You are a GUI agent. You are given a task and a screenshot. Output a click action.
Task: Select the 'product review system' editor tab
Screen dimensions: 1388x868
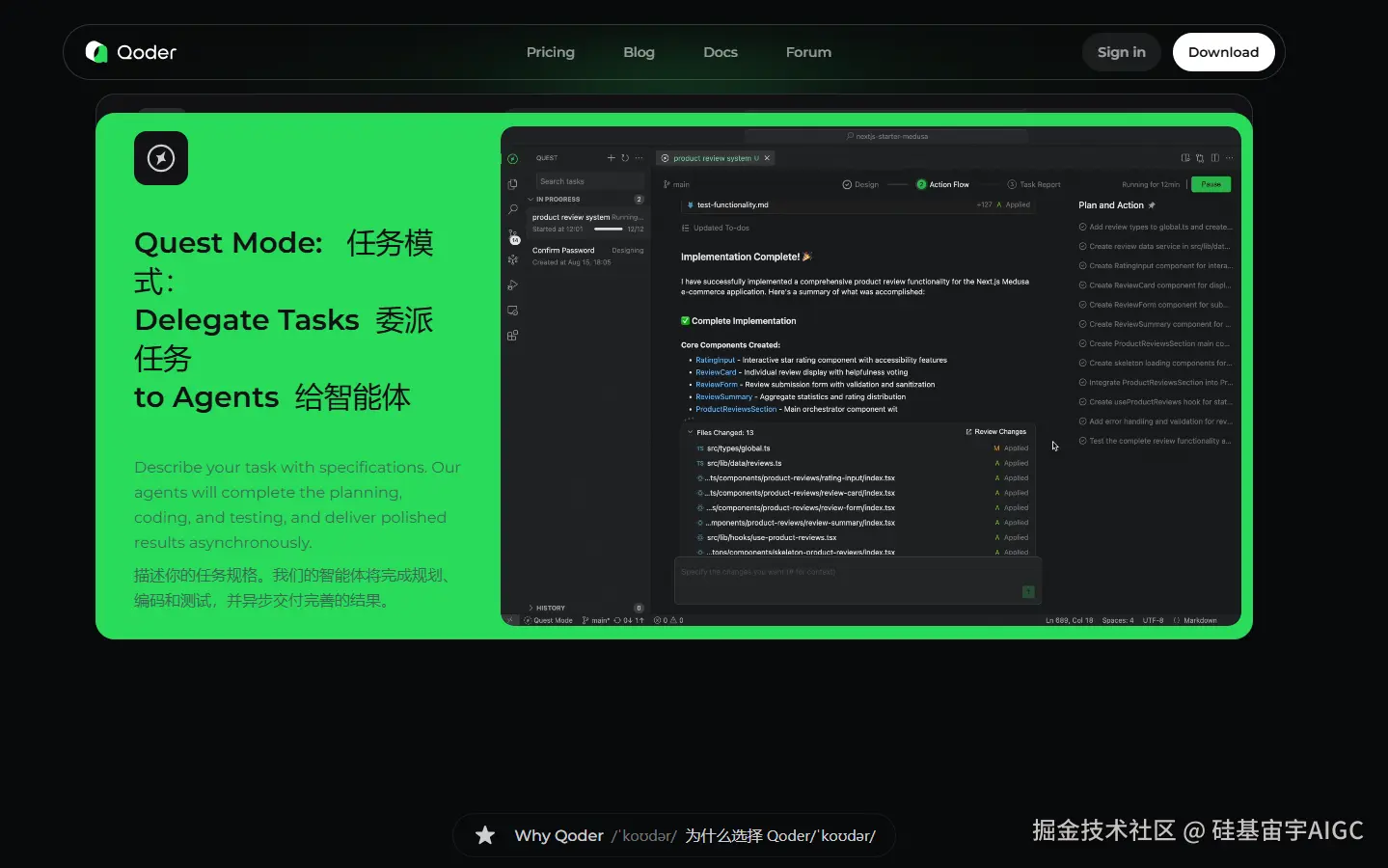tap(715, 157)
